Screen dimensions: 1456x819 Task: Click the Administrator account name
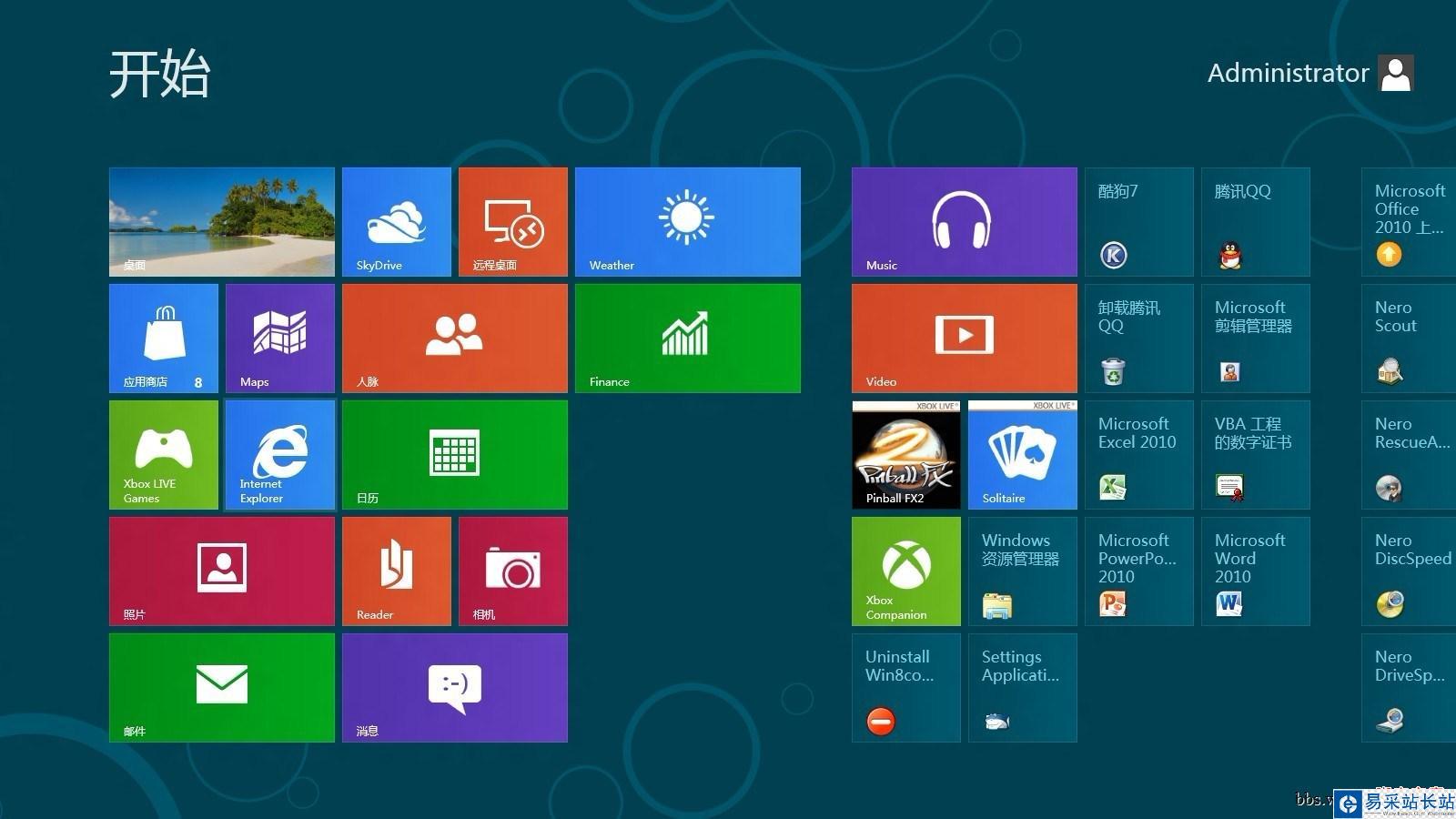[x=1288, y=73]
